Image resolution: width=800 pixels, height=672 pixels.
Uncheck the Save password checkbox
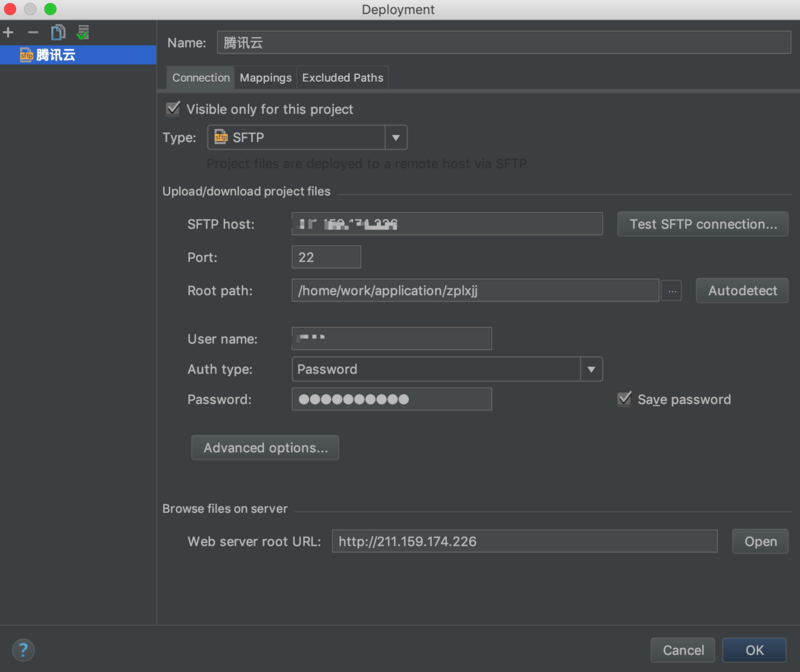[x=624, y=399]
